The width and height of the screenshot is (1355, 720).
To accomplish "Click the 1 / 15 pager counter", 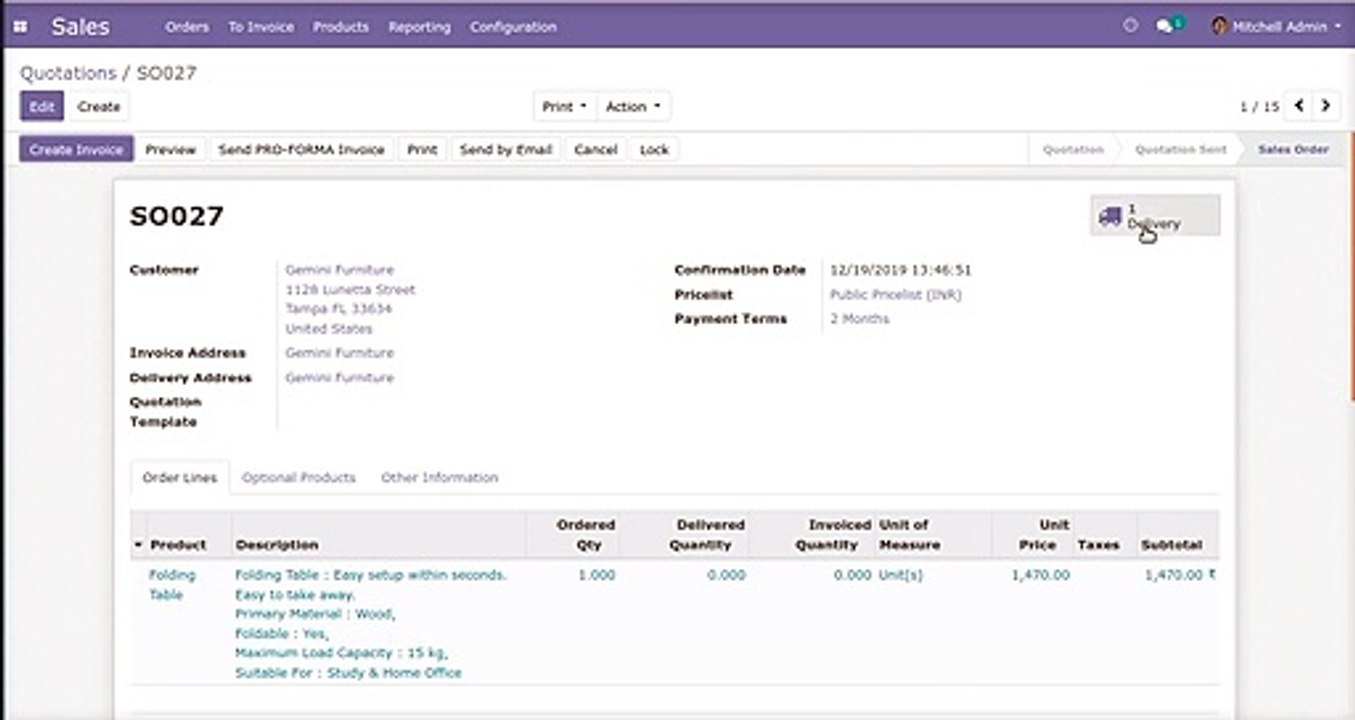I will pos(1259,106).
